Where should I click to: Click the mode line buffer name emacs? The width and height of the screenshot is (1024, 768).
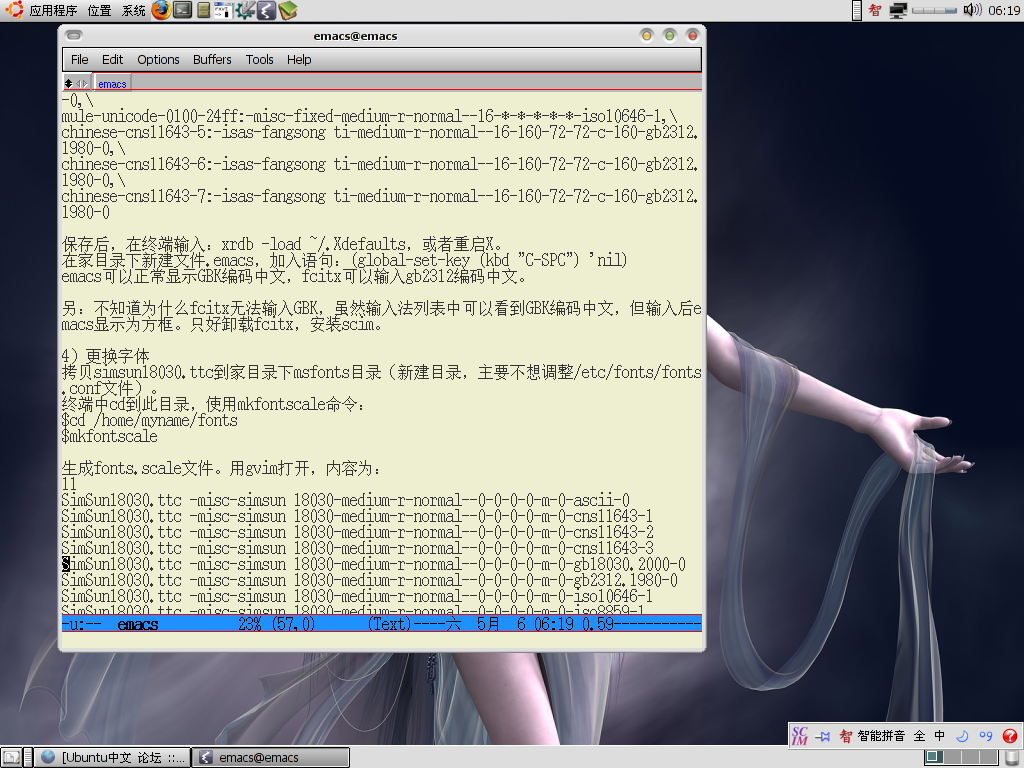click(x=138, y=624)
